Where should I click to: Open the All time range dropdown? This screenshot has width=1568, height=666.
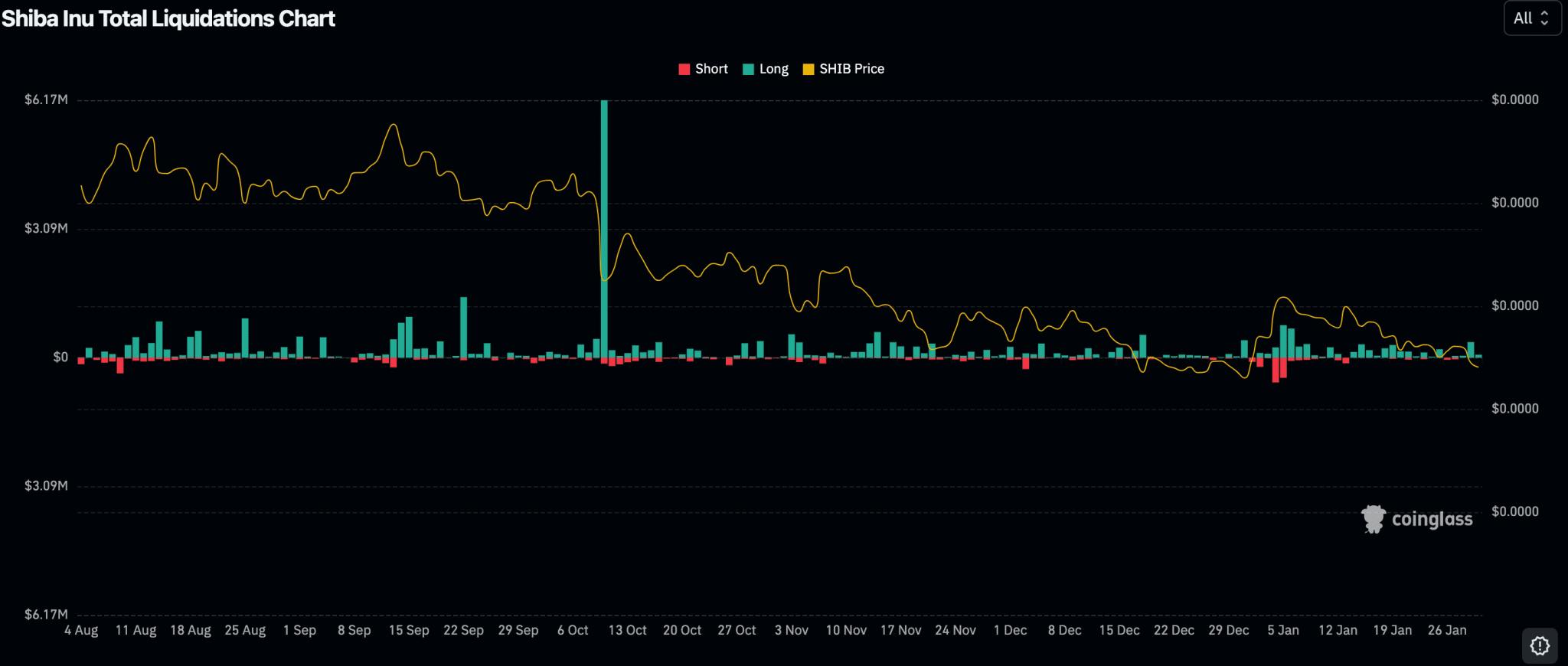[x=1530, y=18]
